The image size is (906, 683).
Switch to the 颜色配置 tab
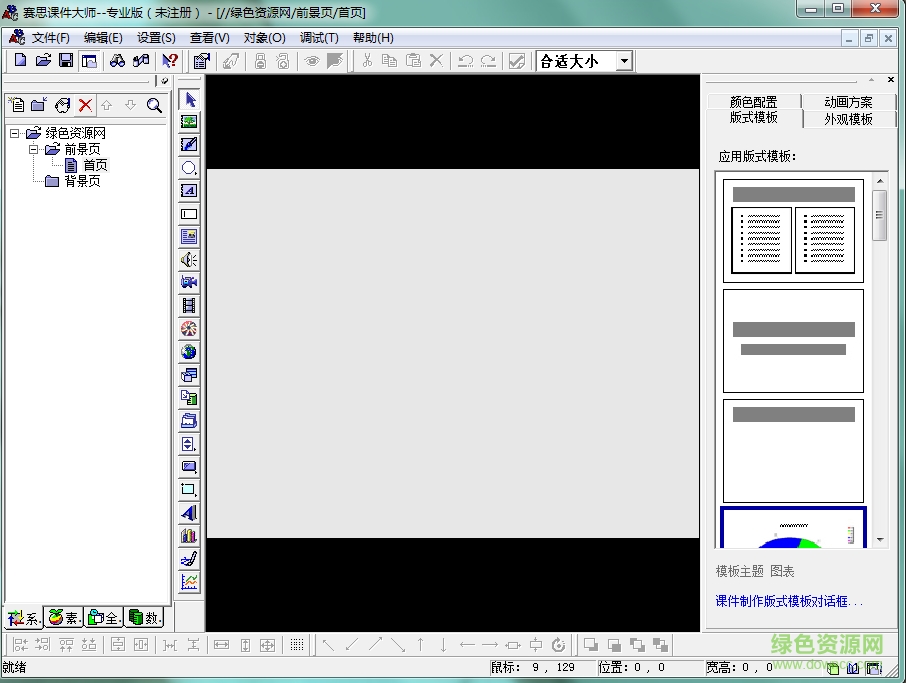(753, 102)
